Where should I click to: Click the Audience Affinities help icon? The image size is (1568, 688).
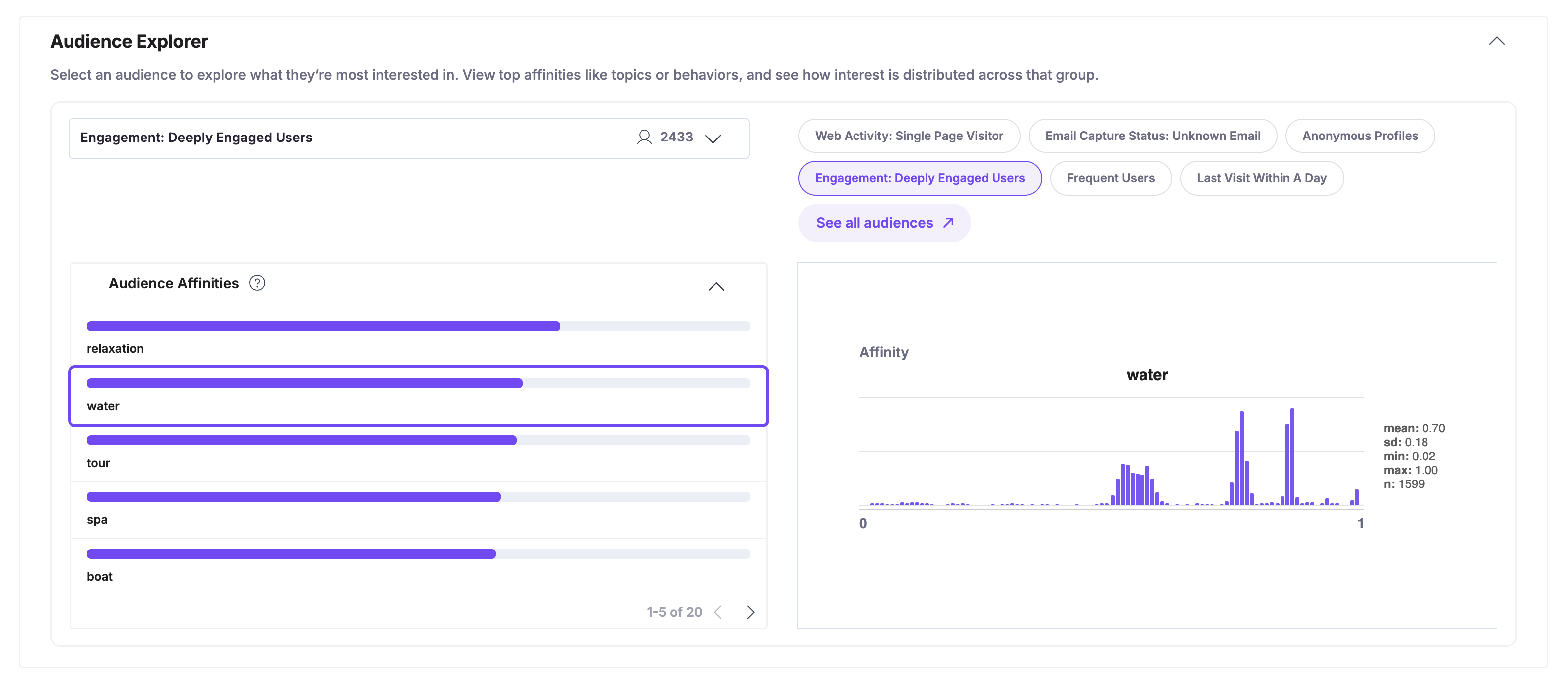257,283
